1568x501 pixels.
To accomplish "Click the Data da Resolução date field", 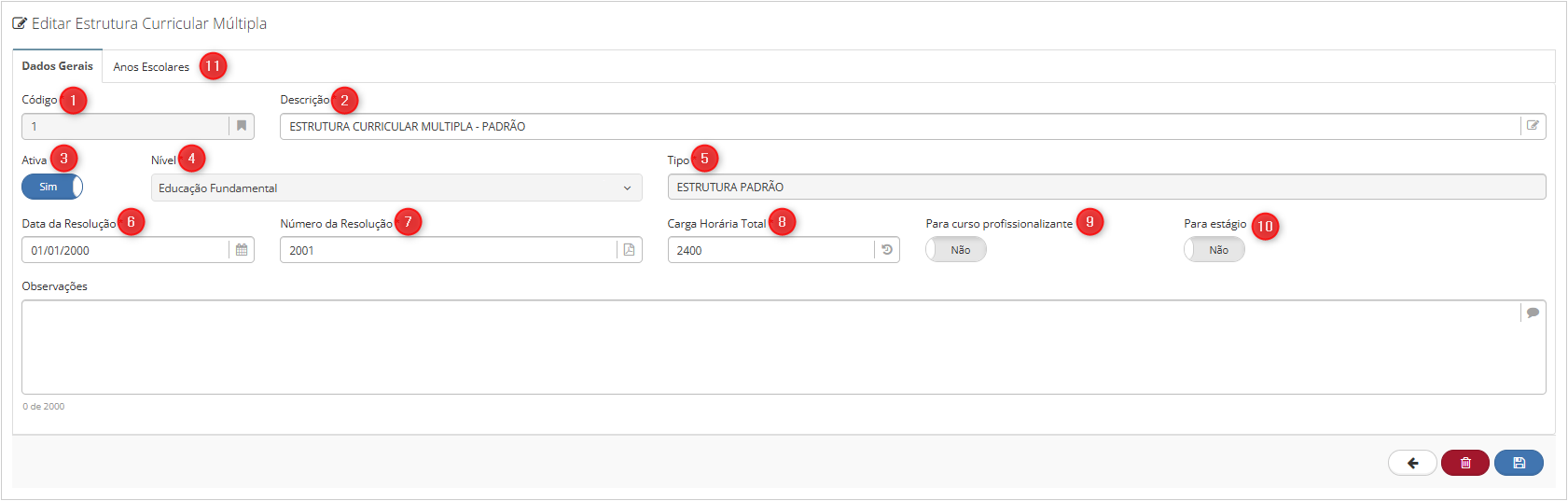I will coord(125,250).
